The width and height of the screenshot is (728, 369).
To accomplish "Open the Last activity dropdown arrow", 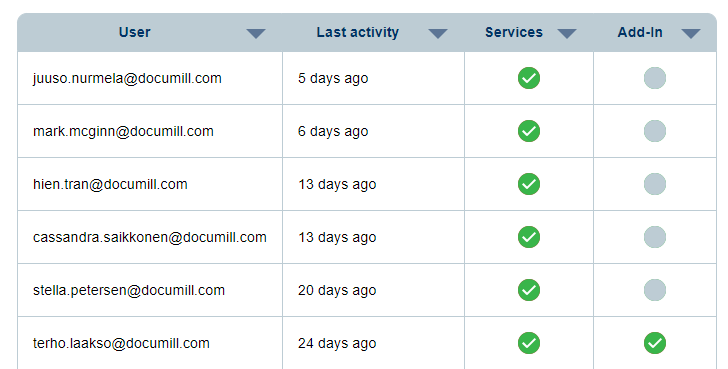I will pyautogui.click(x=438, y=33).
